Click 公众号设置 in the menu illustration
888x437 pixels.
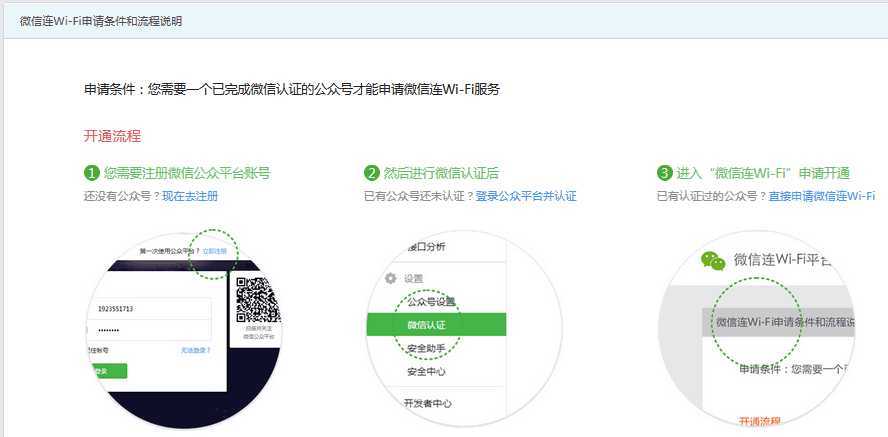pos(431,302)
